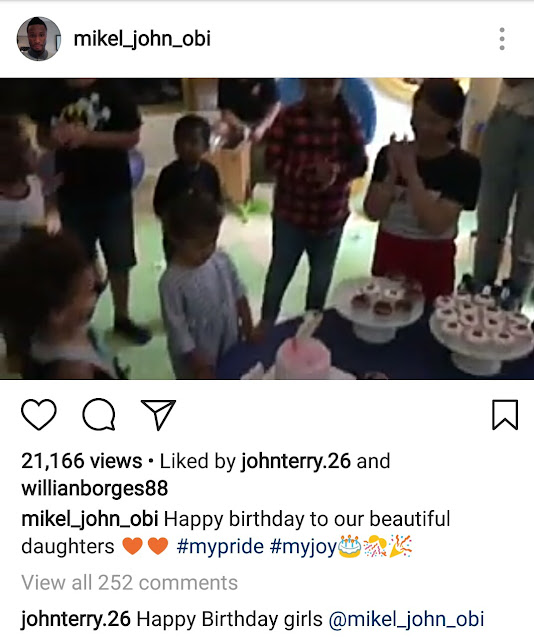
Task: Open the mikel_john_obi profile picture
Action: (x=39, y=39)
